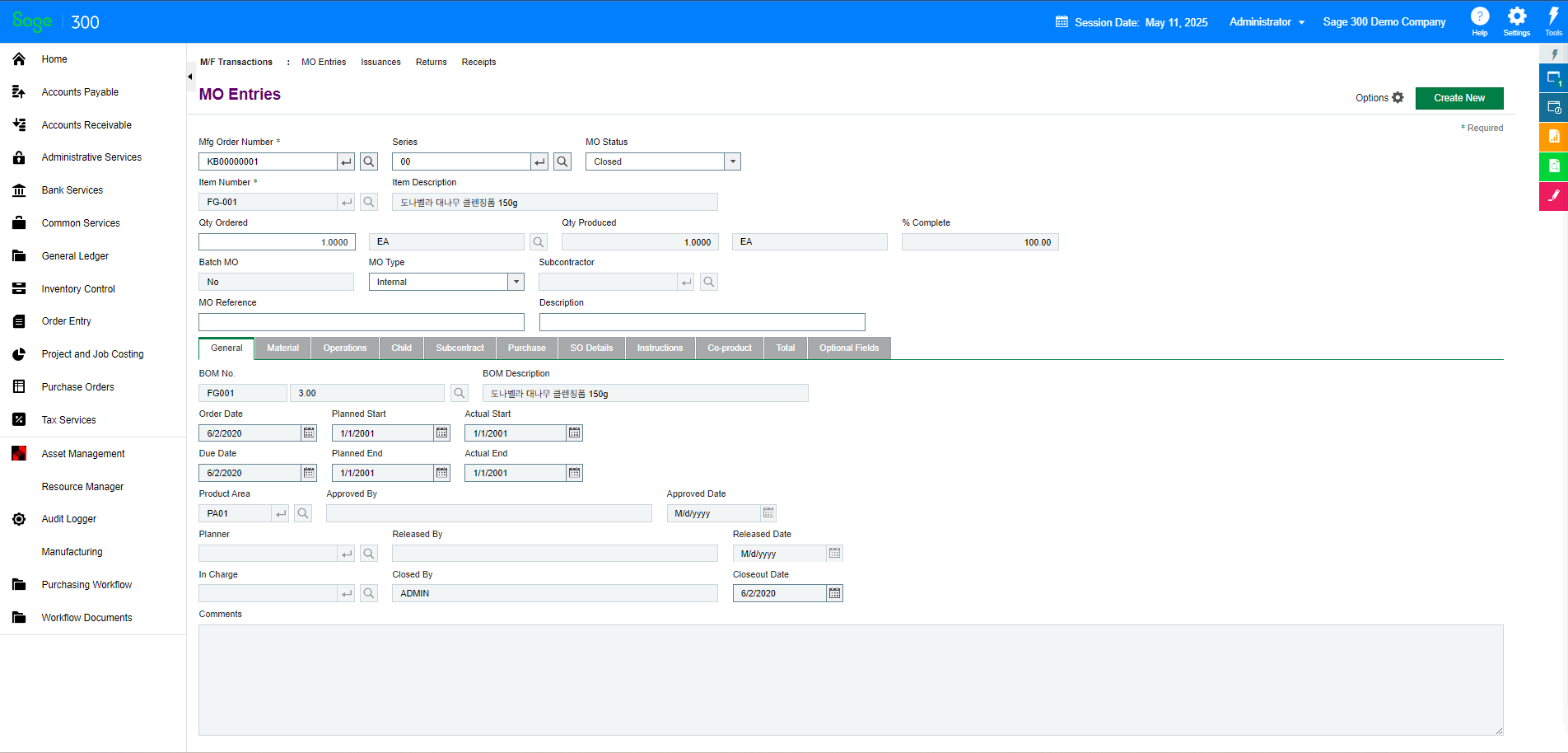Switch to the Total tab
Image resolution: width=1568 pixels, height=753 pixels.
[x=786, y=348]
